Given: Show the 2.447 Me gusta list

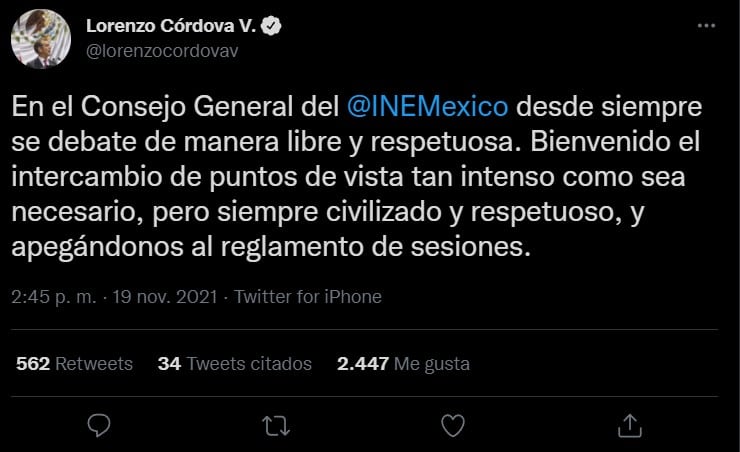Looking at the screenshot, I should 404,364.
